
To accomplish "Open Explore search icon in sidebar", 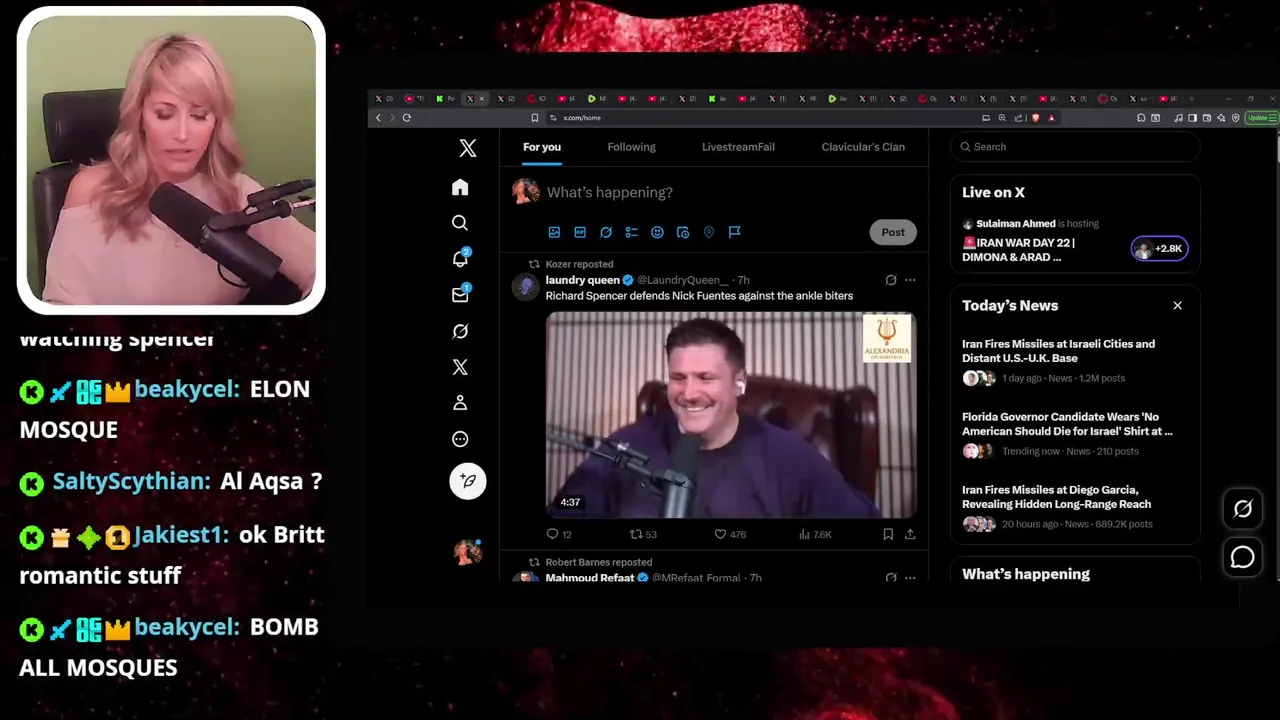I will coord(460,223).
